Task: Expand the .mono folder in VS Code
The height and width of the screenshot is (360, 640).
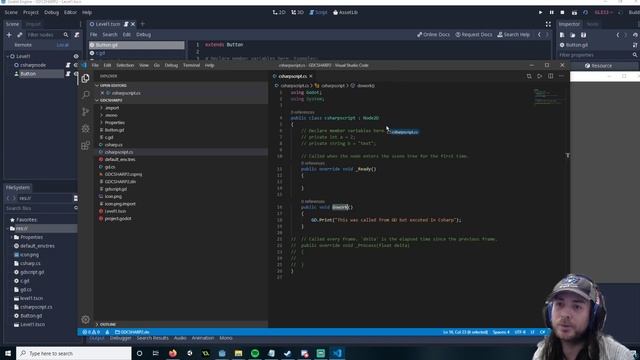Action: (x=102, y=115)
